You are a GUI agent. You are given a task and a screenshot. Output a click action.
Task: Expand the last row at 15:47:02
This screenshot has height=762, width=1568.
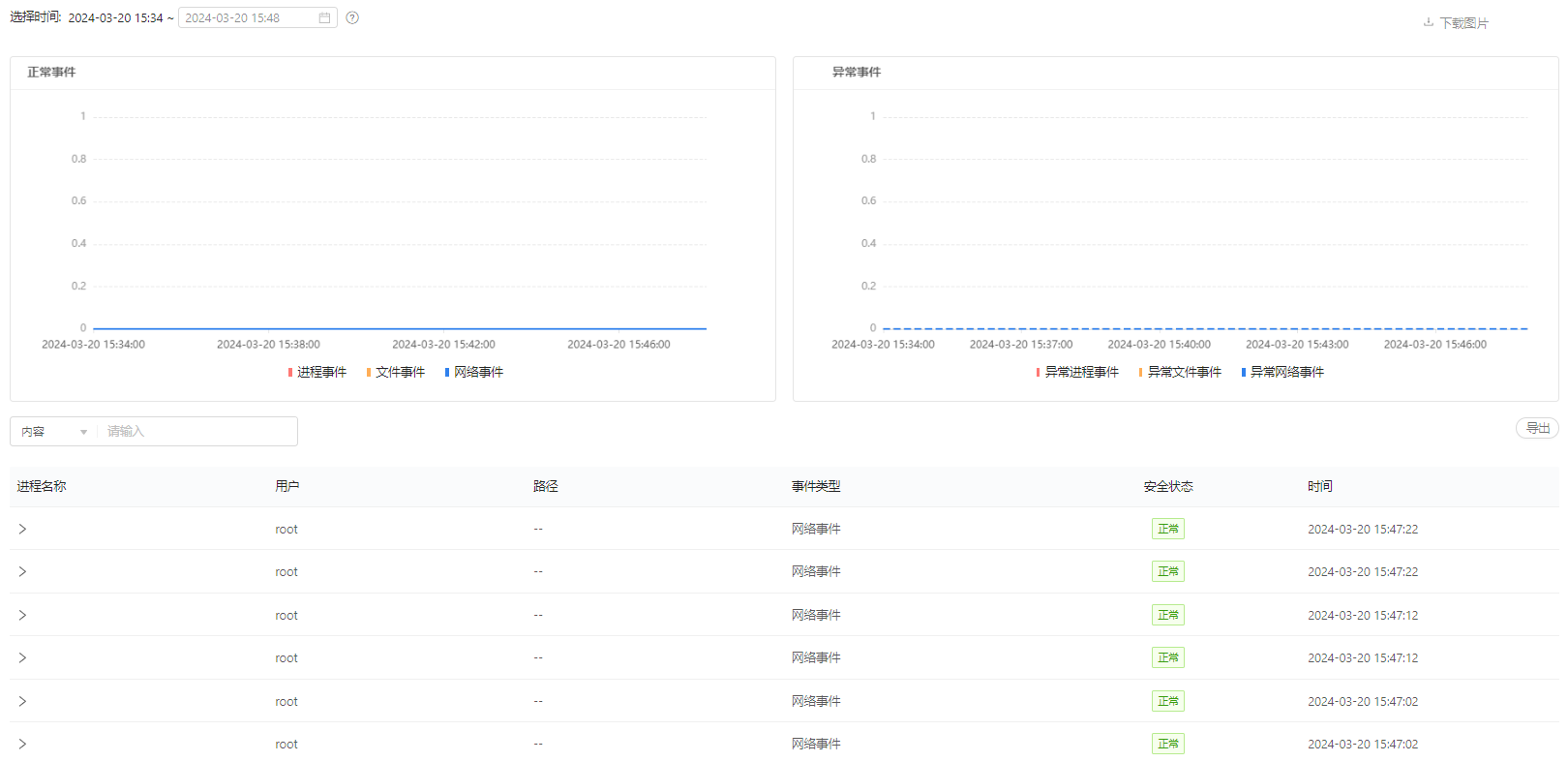coord(22,744)
